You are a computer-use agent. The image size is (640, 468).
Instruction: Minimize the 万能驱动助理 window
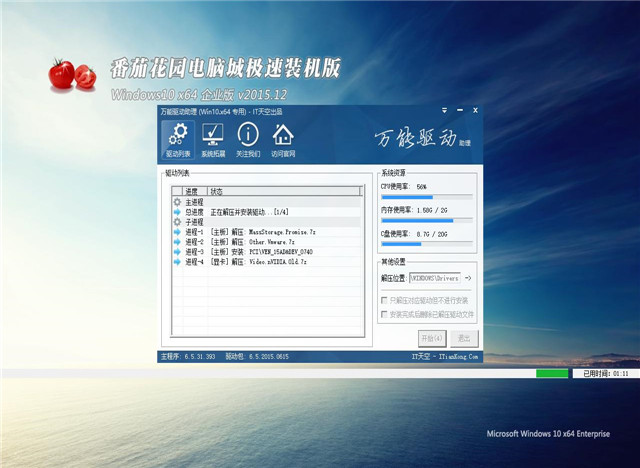[460, 110]
